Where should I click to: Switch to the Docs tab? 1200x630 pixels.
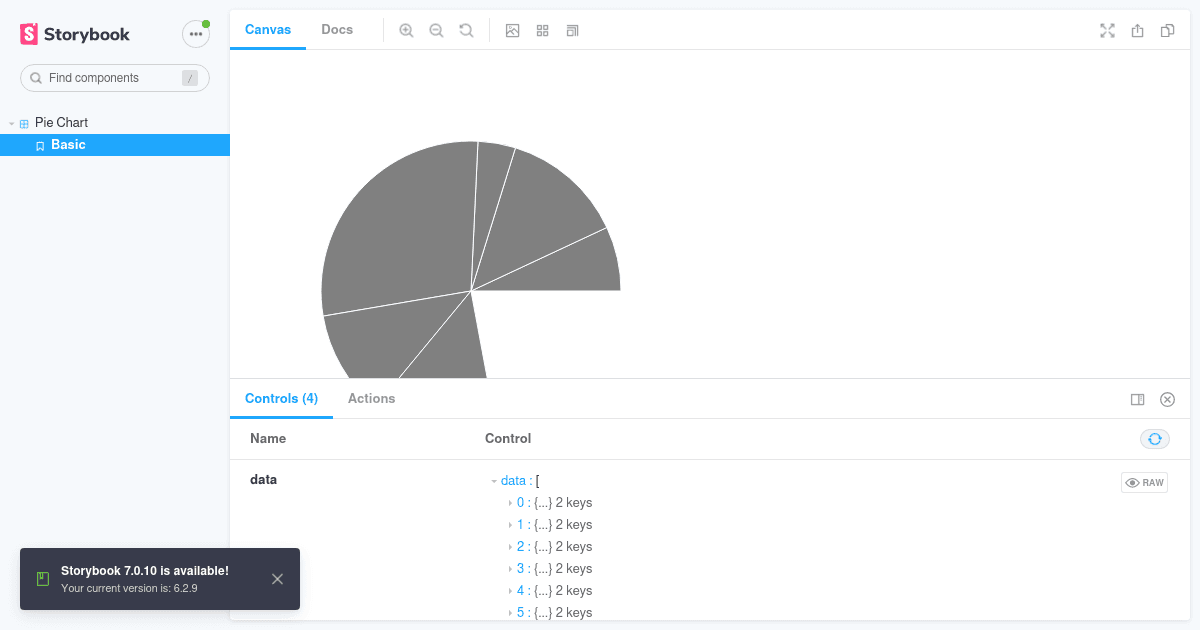(x=337, y=29)
